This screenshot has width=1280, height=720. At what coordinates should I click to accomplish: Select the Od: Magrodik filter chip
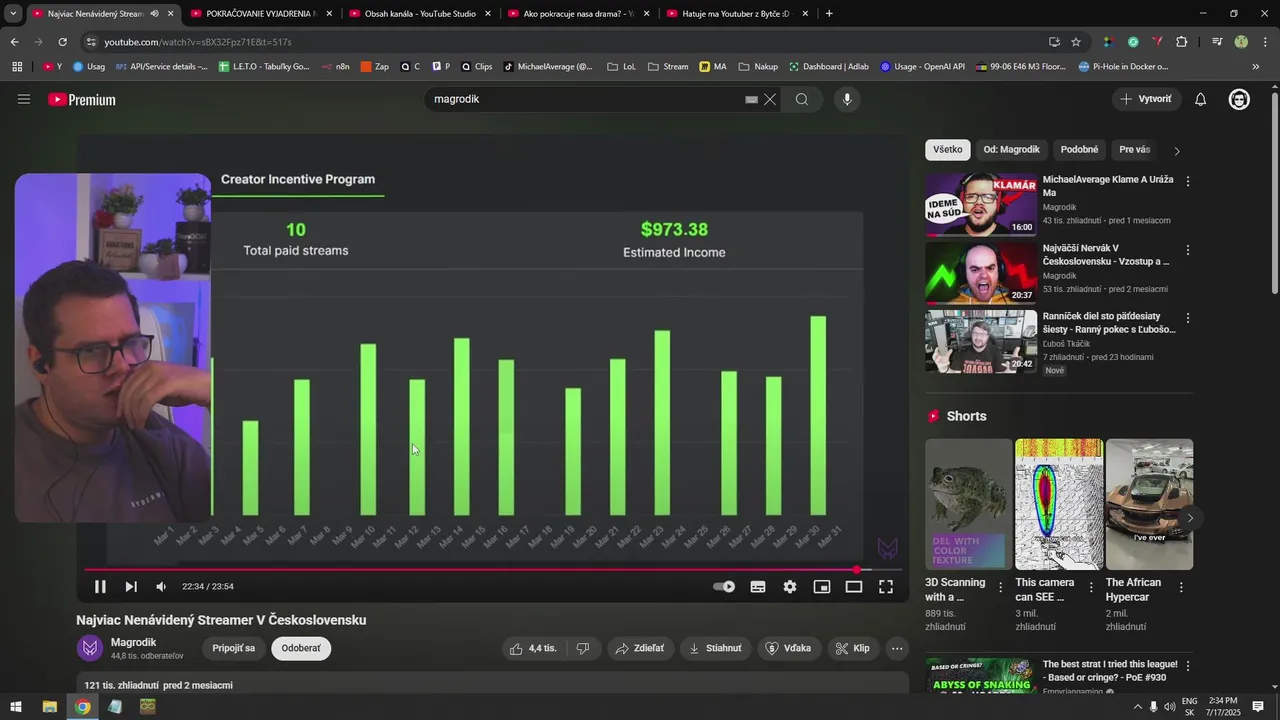[1011, 150]
